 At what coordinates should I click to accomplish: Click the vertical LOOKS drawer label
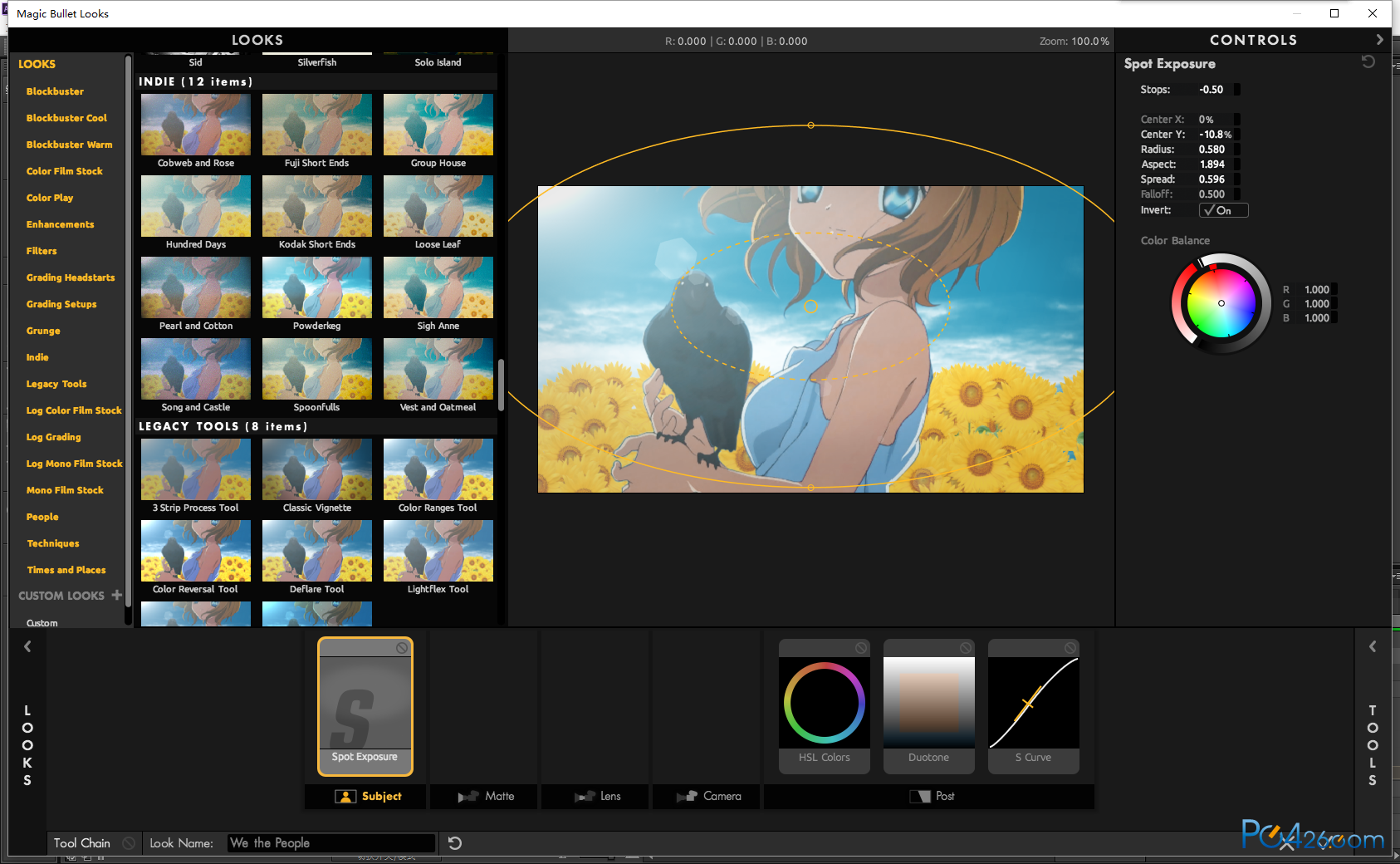pos(27,745)
